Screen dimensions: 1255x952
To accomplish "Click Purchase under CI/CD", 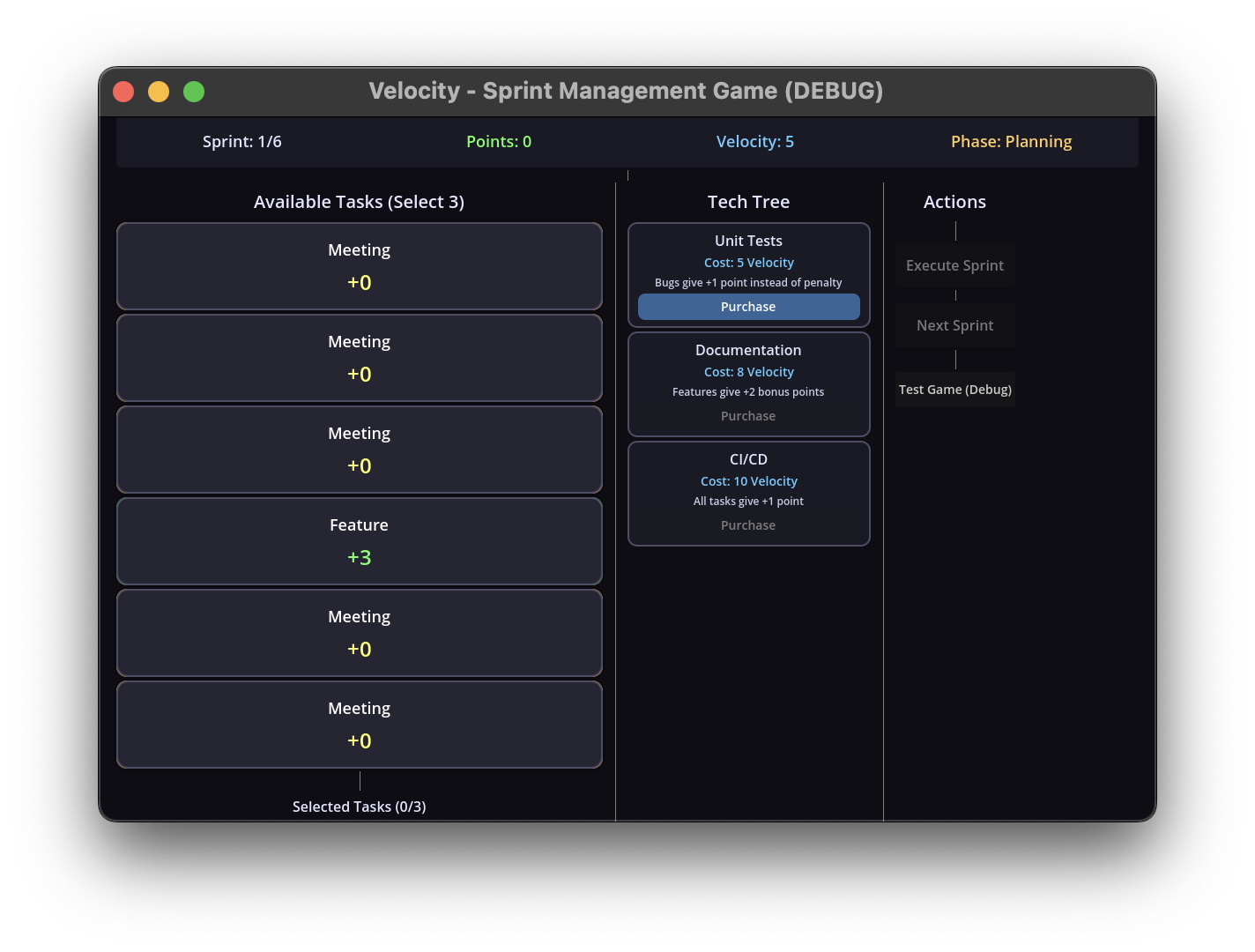I will point(748,525).
